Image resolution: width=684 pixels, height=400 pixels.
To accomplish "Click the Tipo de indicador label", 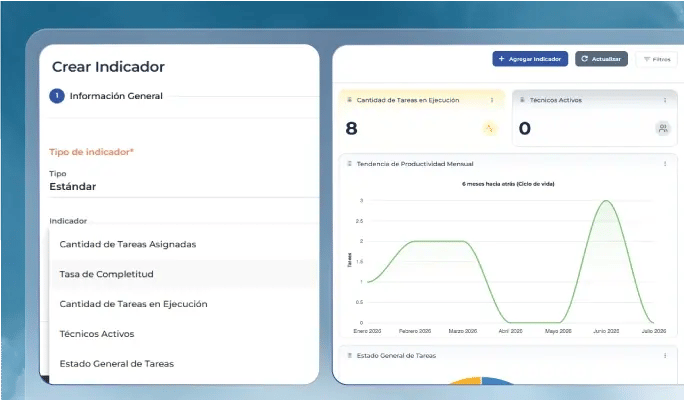I will (91, 152).
